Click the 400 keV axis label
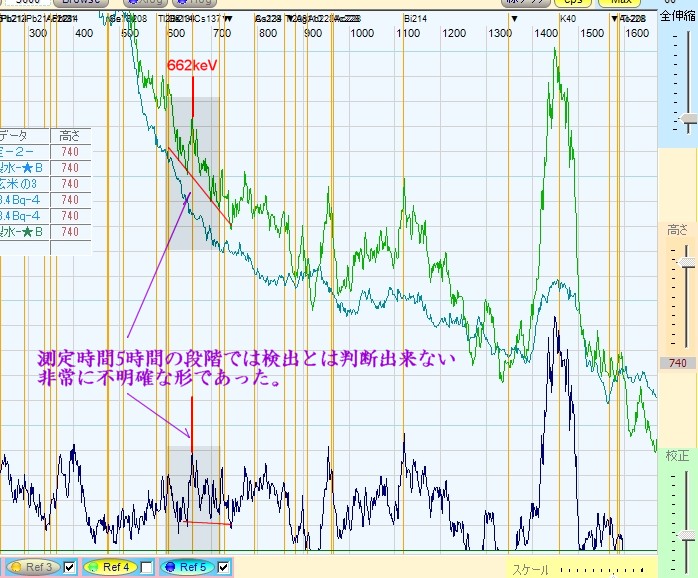The height and width of the screenshot is (578, 698). point(84,33)
